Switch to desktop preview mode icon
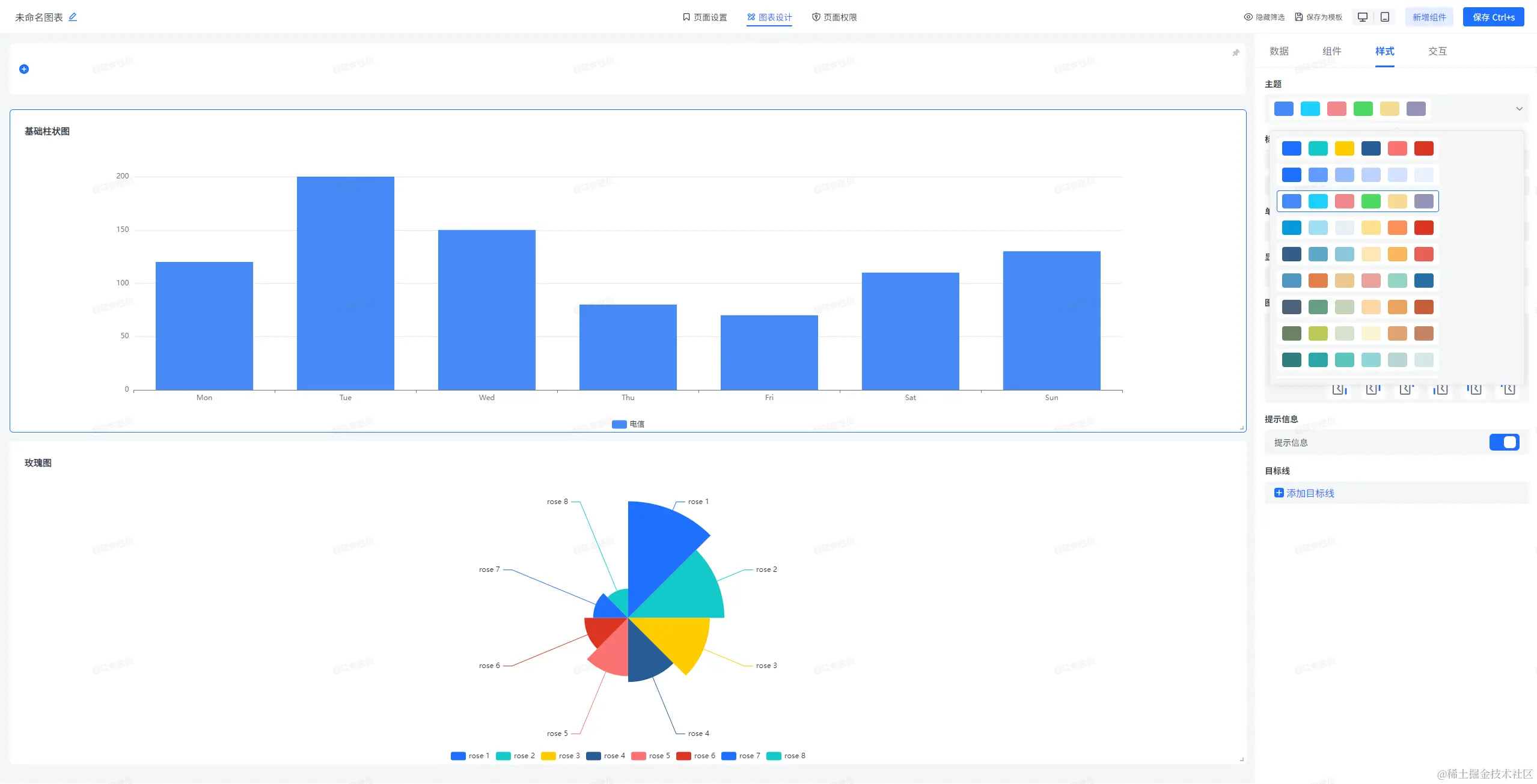 coord(1363,17)
